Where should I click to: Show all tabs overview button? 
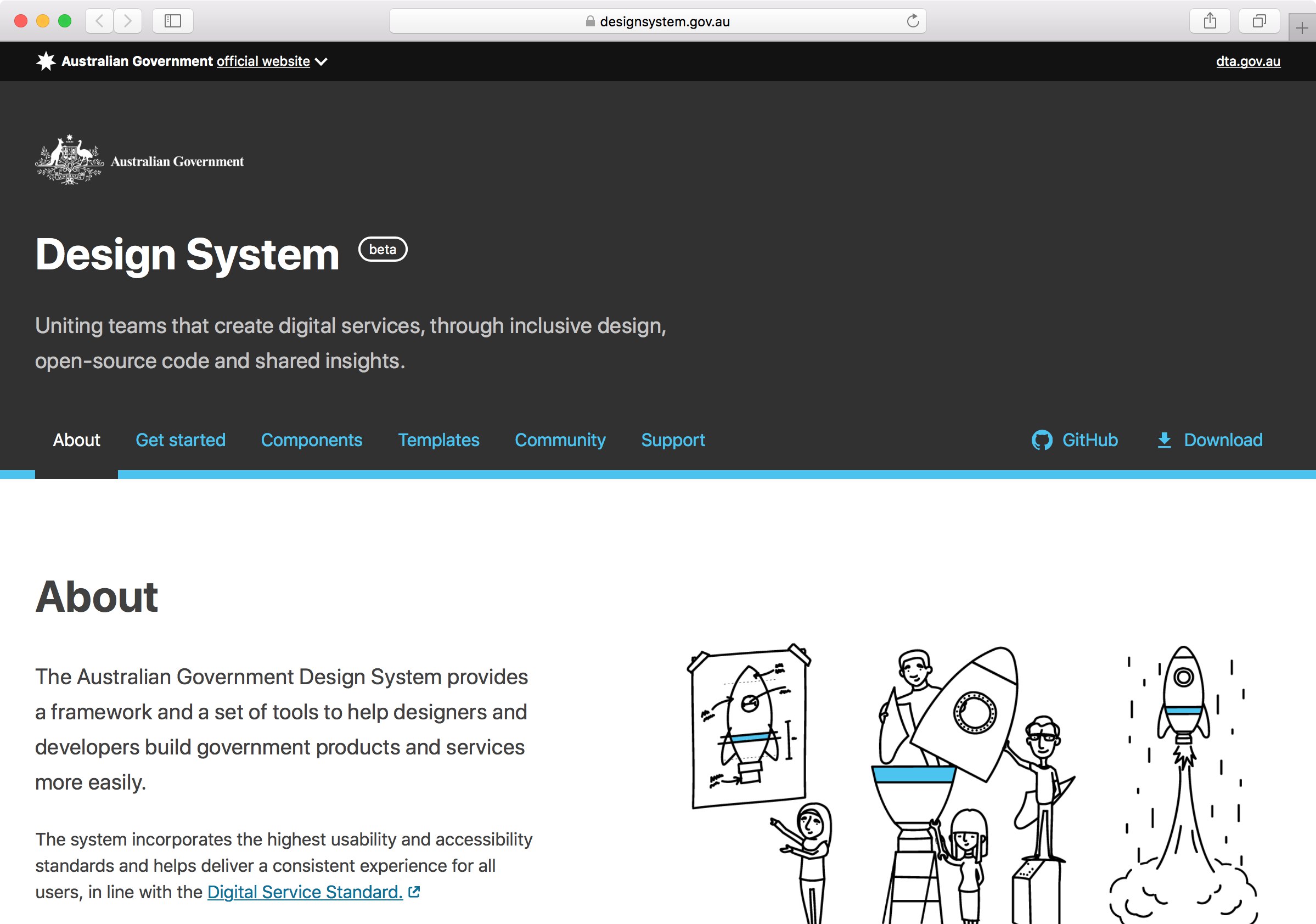pos(1259,21)
